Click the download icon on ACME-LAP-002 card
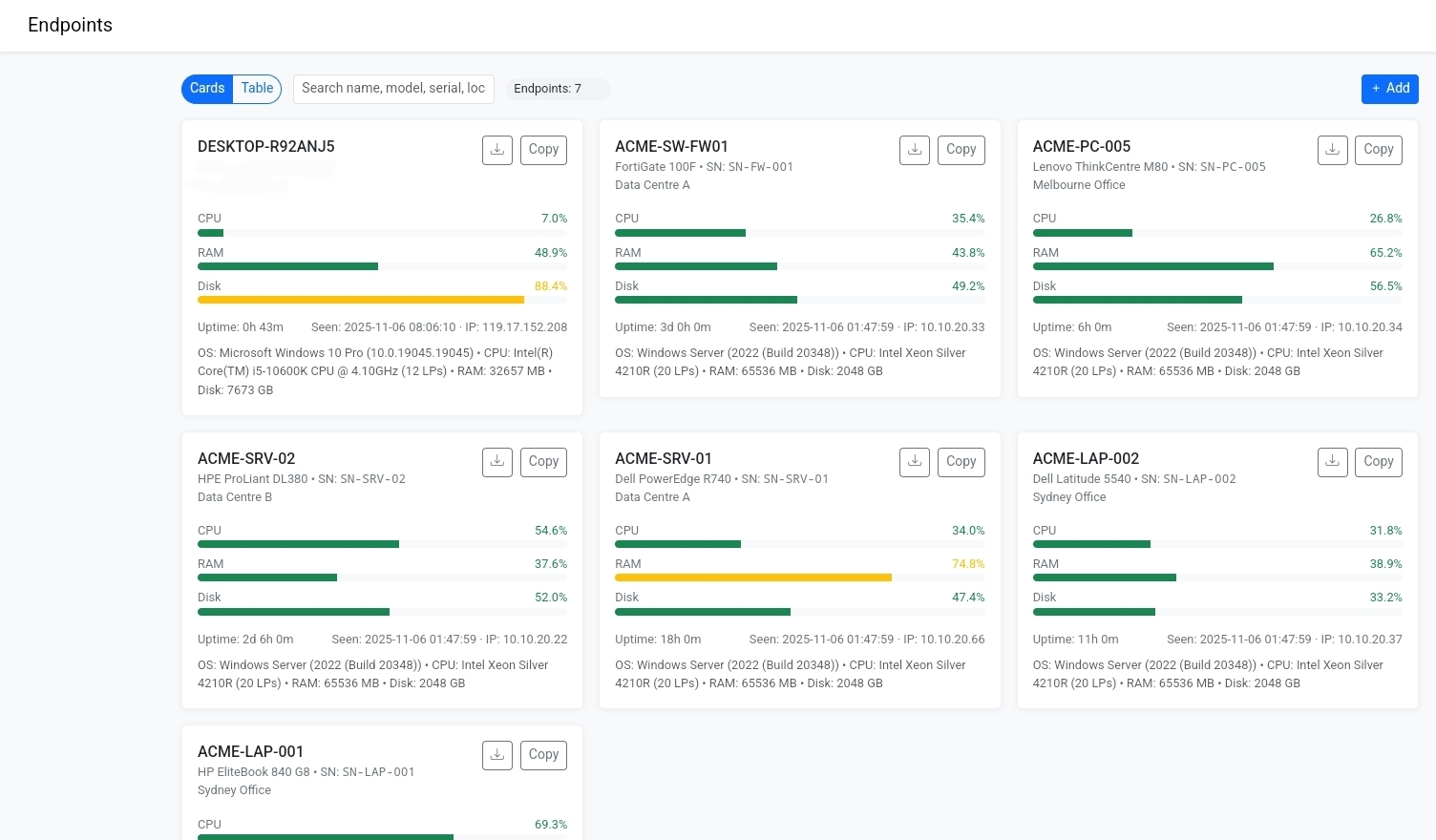The height and width of the screenshot is (840, 1436). point(1333,462)
